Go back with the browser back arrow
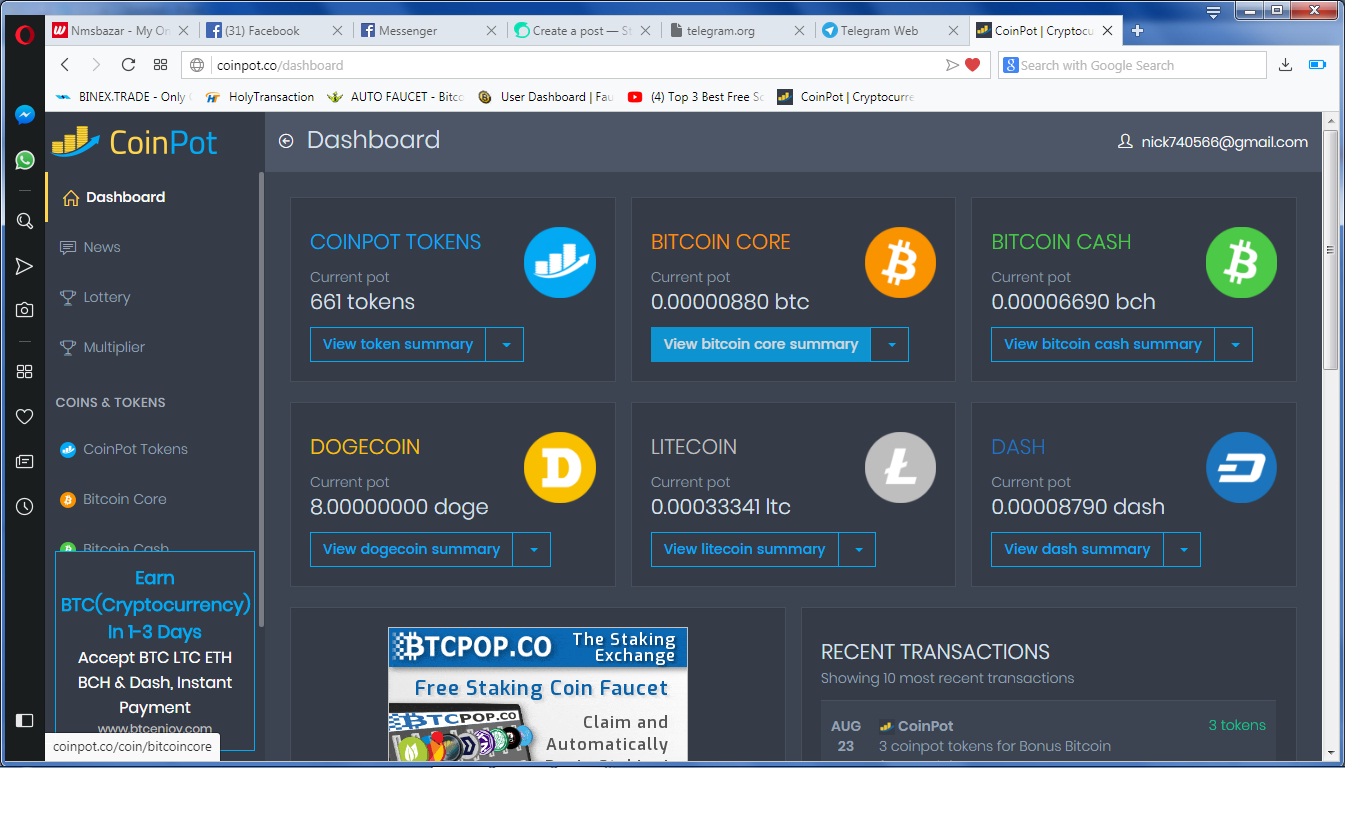Screen dimensions: 1360x816 [x=65, y=65]
